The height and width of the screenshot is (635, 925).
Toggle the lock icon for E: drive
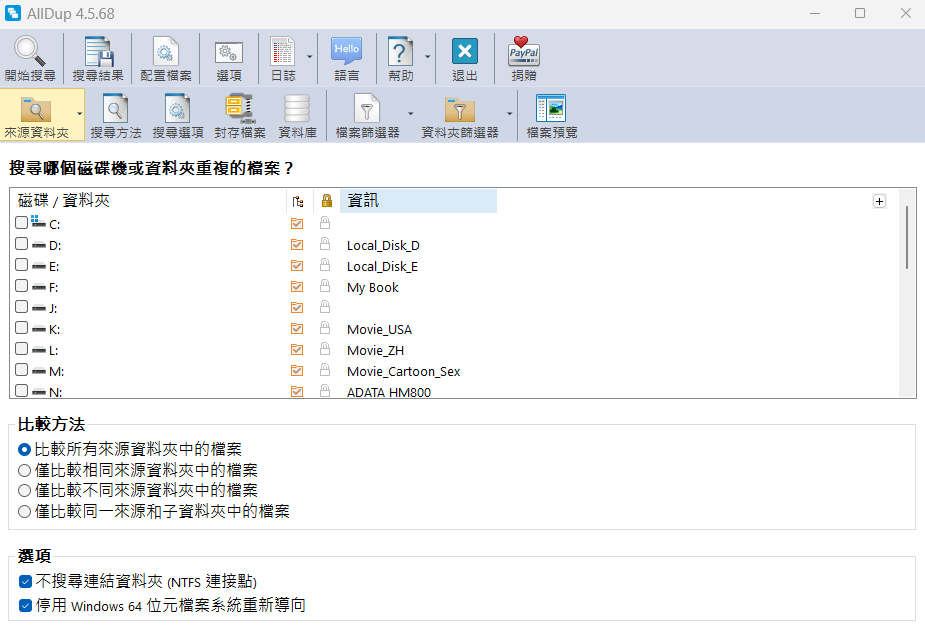coord(324,265)
